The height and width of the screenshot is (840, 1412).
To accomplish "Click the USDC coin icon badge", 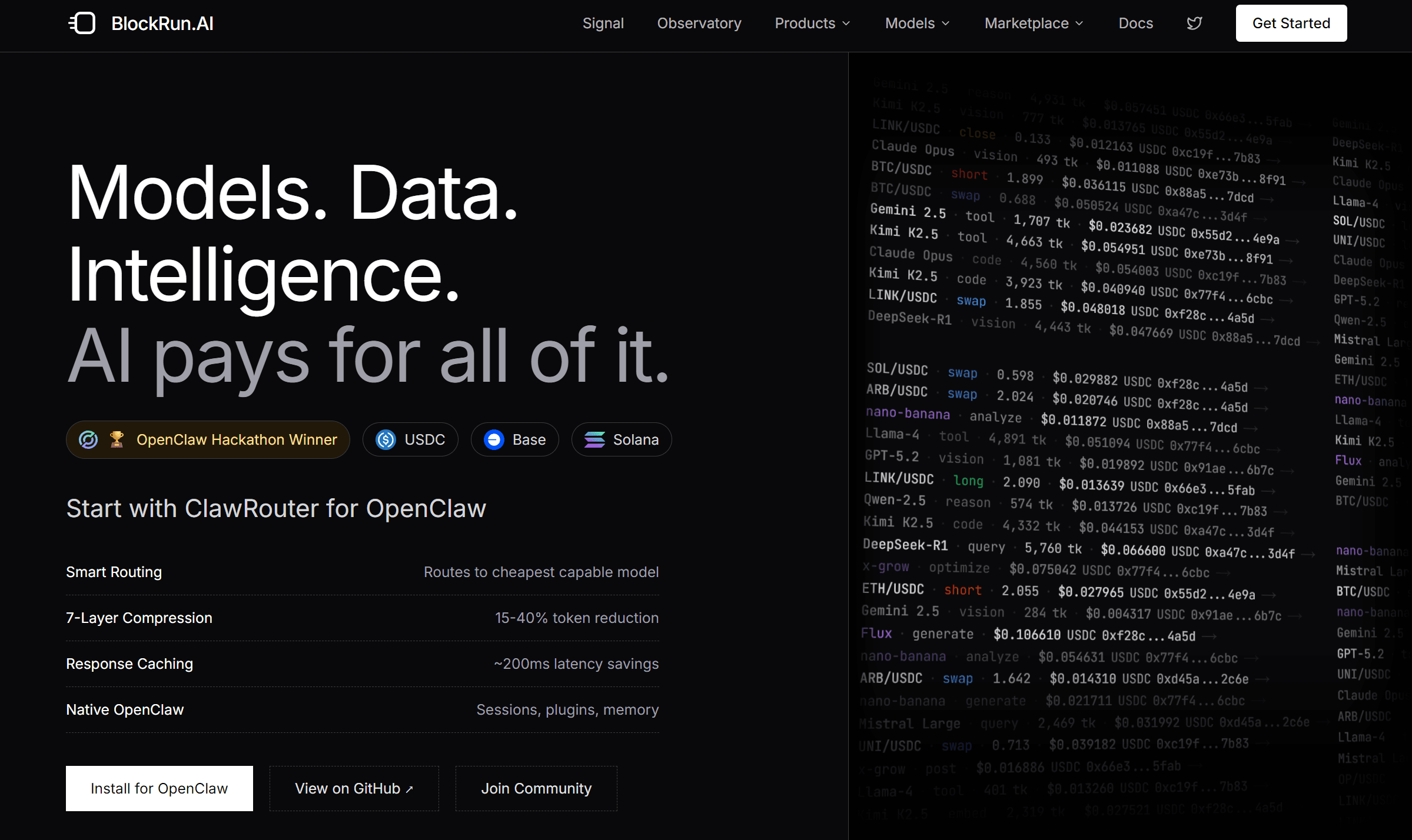I will pyautogui.click(x=386, y=439).
